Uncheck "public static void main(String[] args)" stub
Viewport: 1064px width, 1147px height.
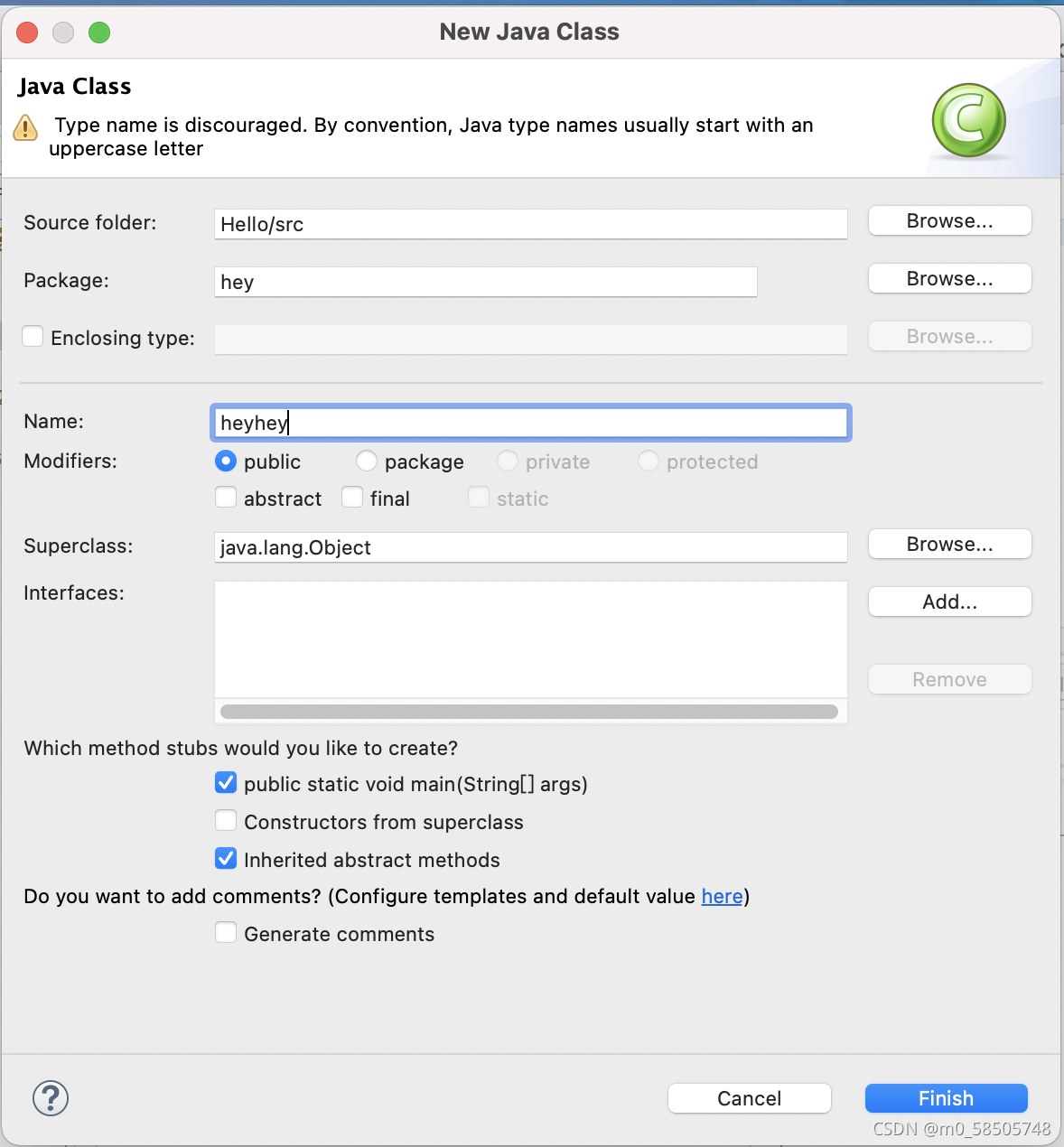(x=226, y=782)
